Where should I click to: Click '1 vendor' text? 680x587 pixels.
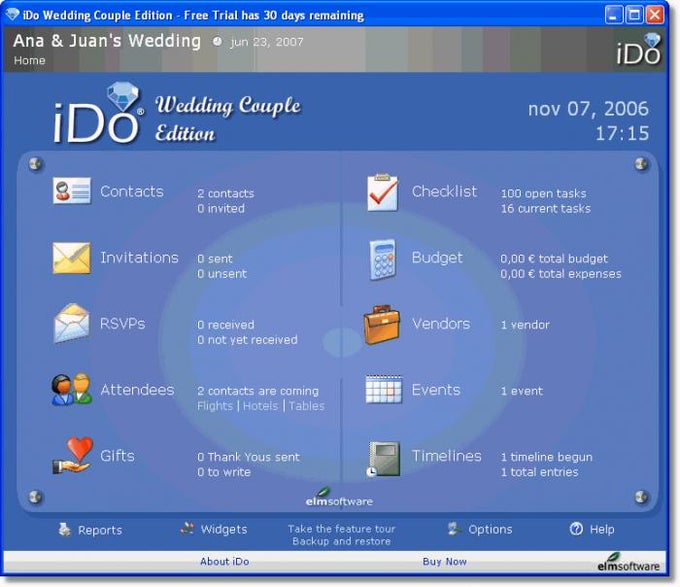(525, 325)
